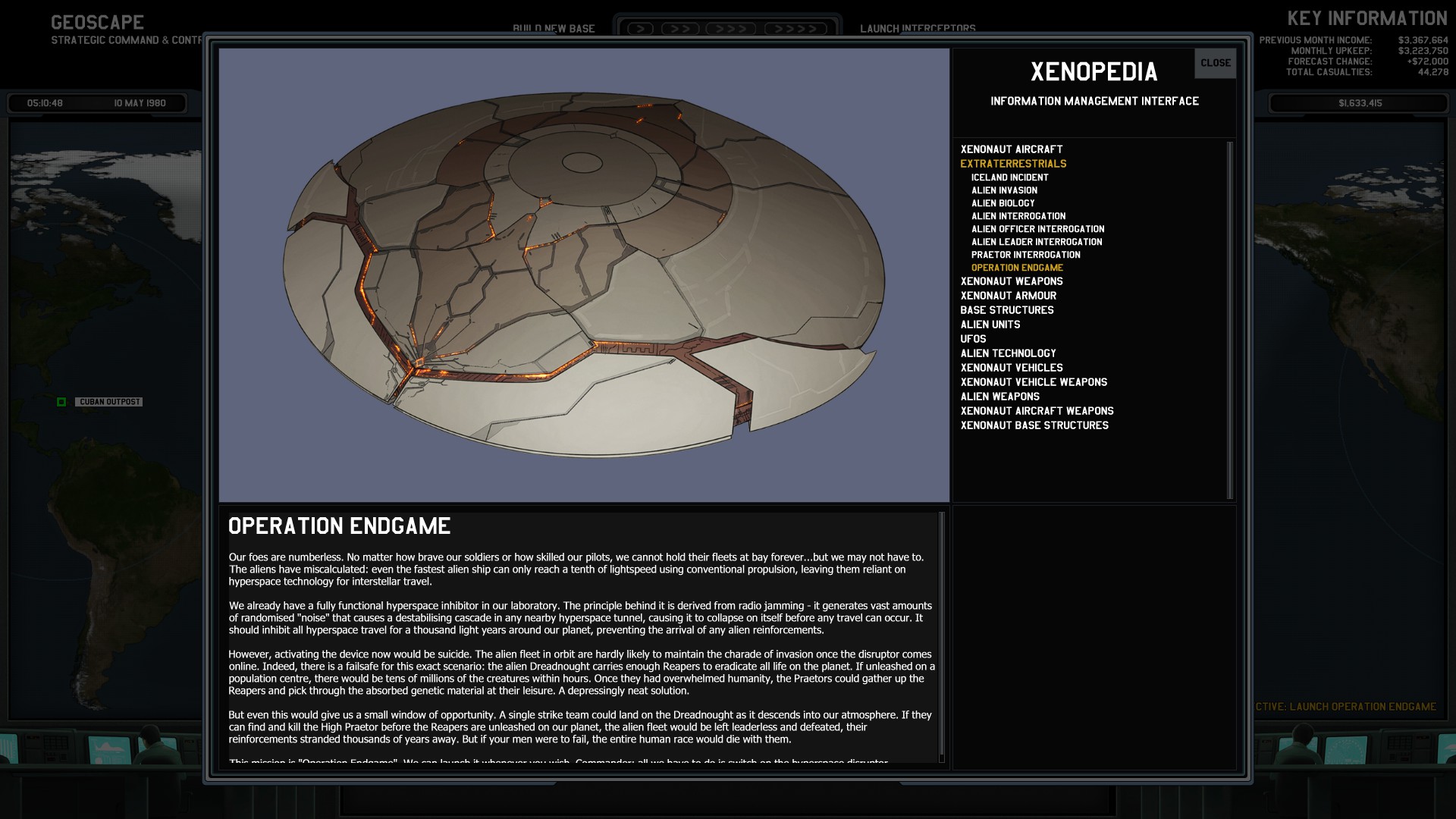Viewport: 1456px width, 819px height.
Task: Expand the Xenonaut Weapons category
Action: pos(1011,281)
